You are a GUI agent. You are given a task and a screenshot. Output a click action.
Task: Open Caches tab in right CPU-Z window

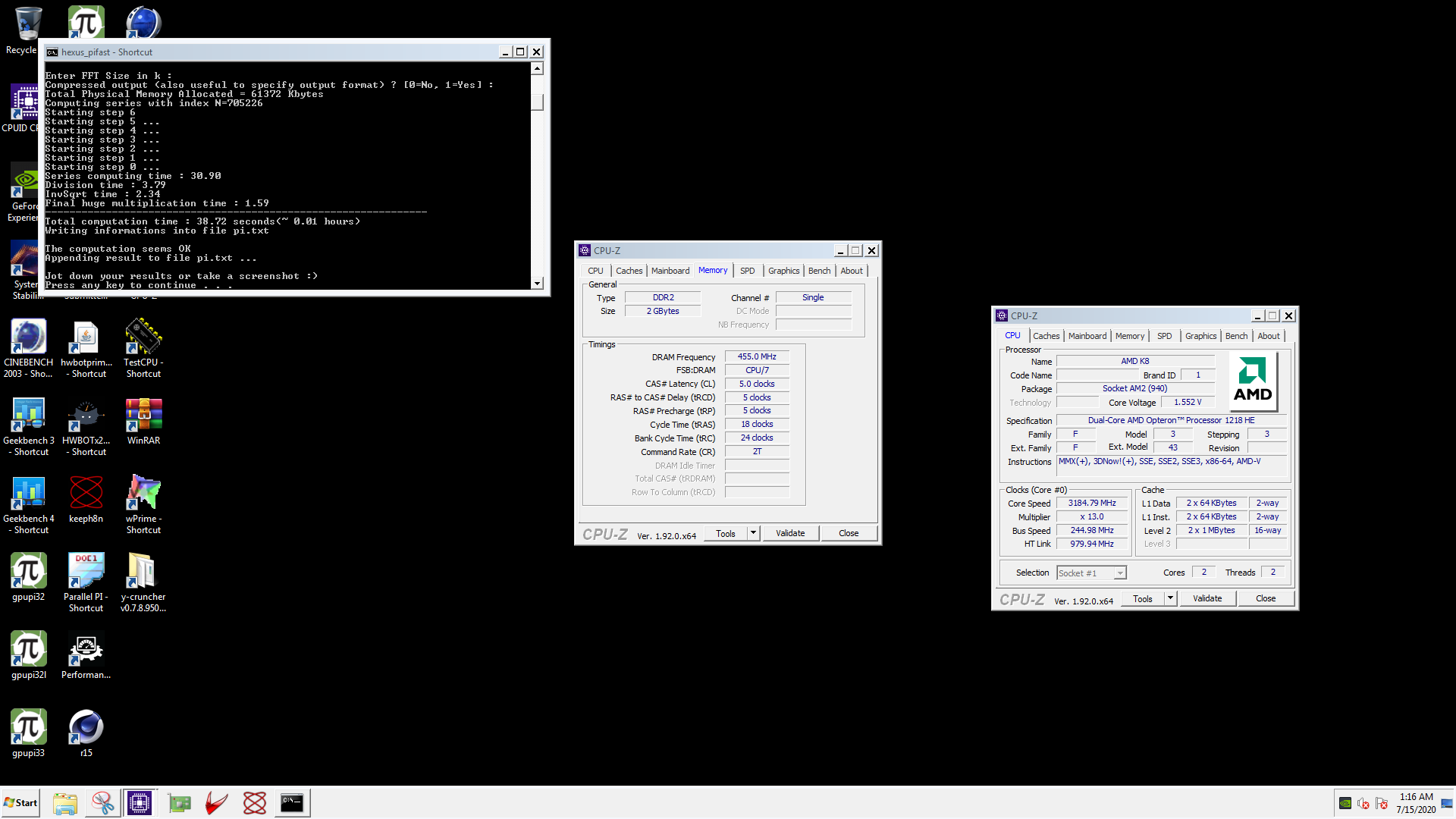coord(1046,336)
